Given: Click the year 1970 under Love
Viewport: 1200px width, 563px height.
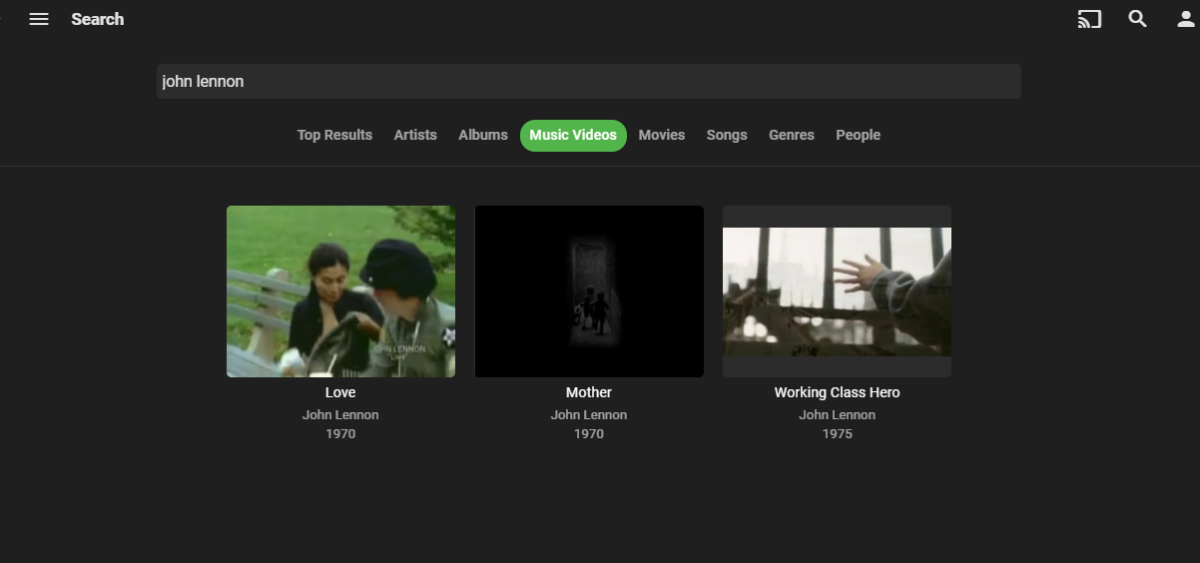Looking at the screenshot, I should (x=341, y=434).
